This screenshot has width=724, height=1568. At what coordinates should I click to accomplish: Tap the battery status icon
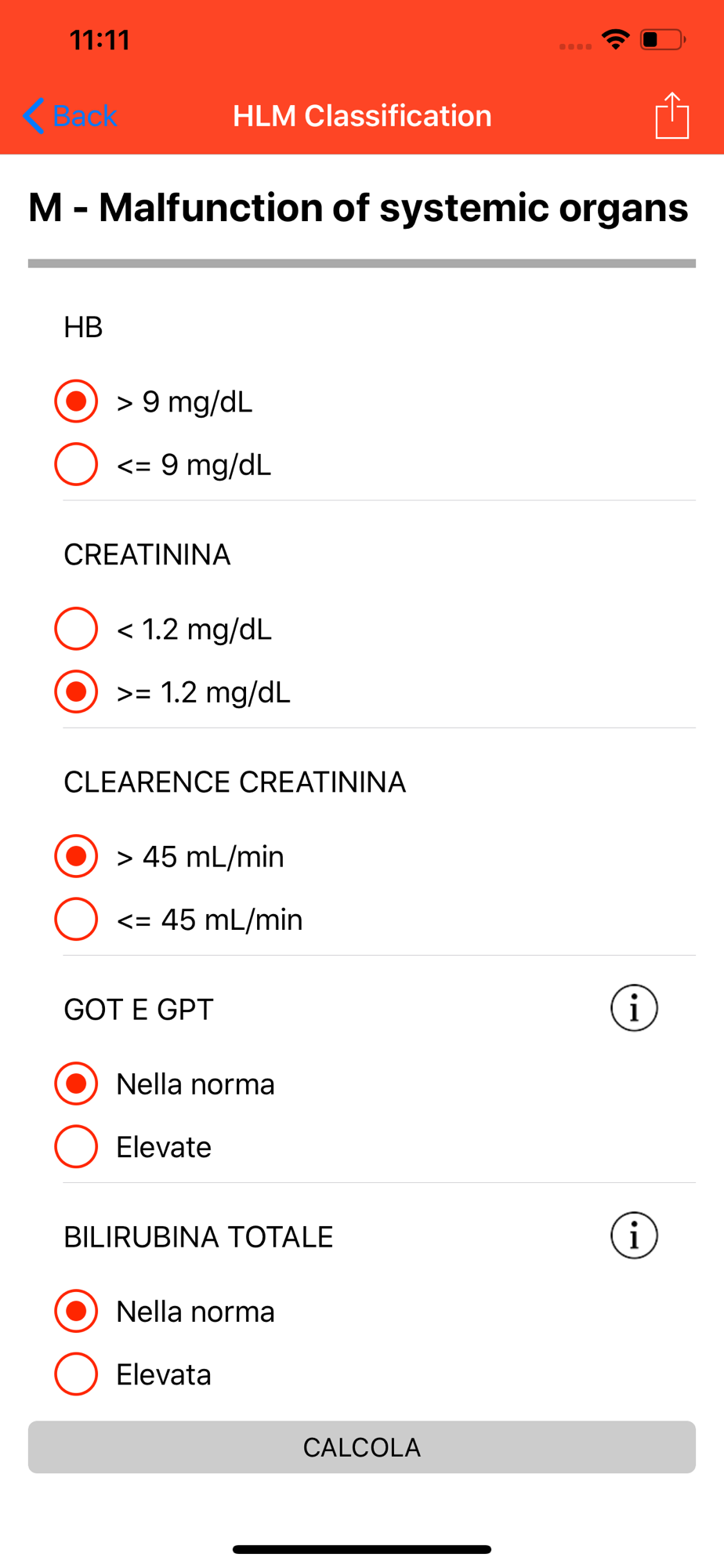[663, 39]
